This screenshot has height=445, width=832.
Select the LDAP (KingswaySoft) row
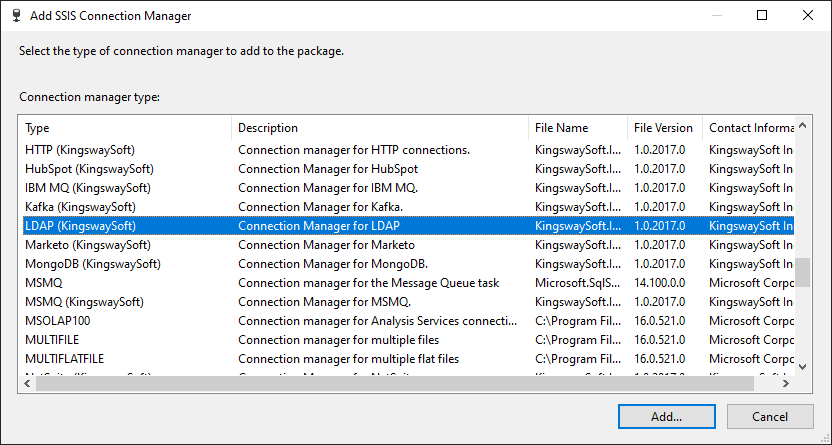(x=408, y=226)
